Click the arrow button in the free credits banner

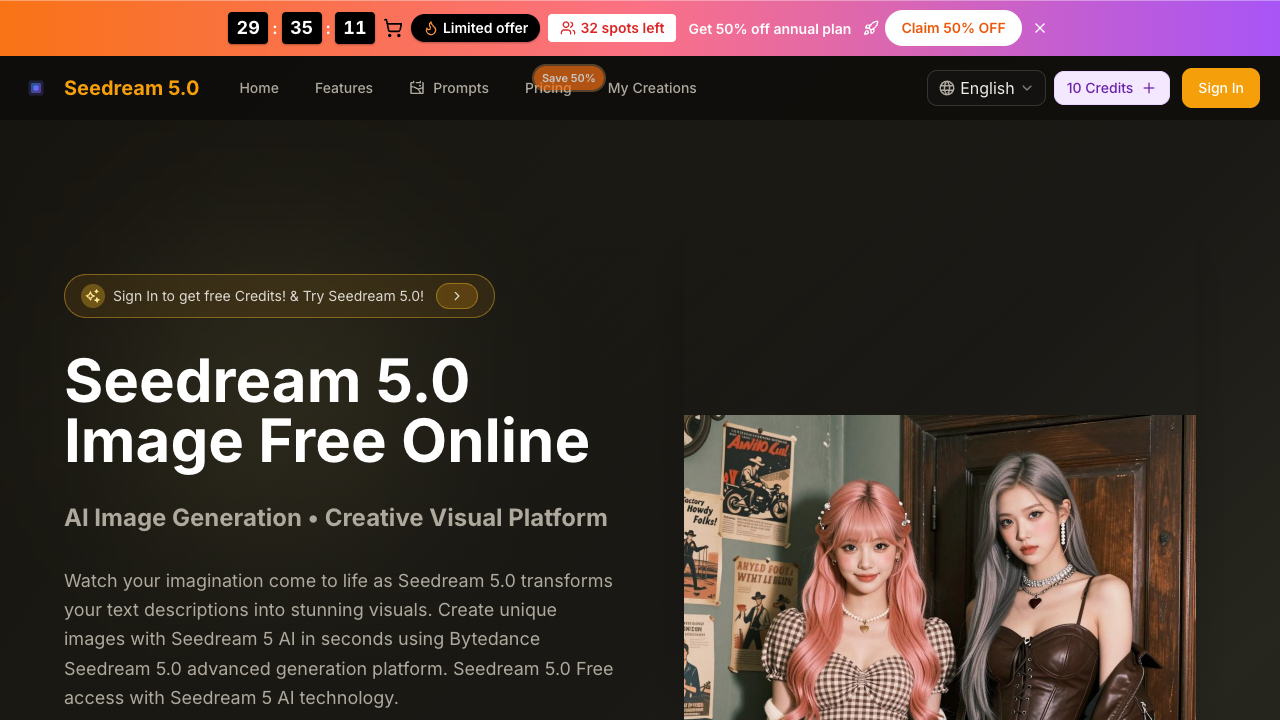click(x=457, y=296)
